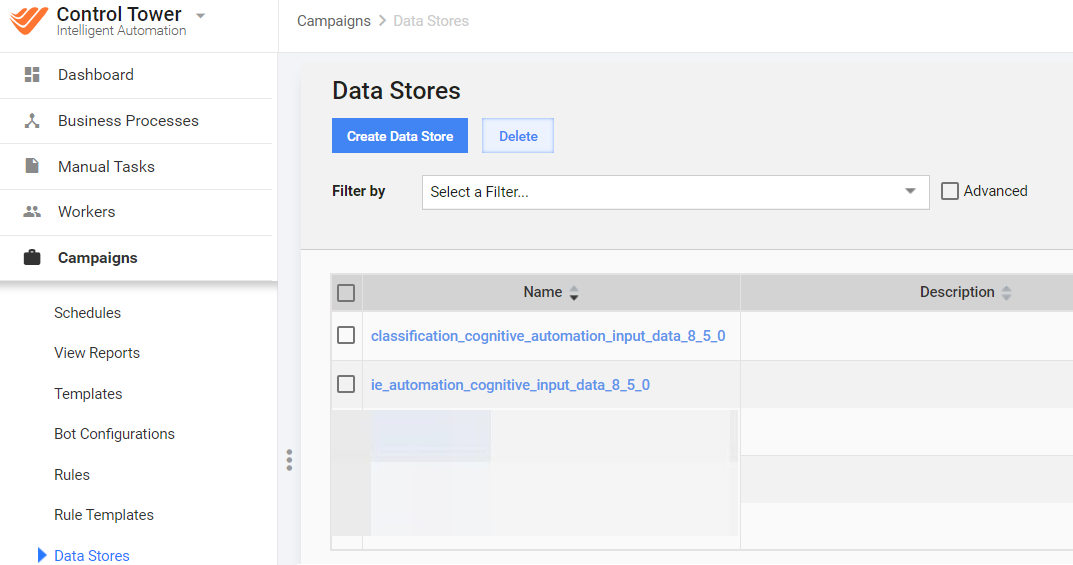
Task: Open Rules submenu item
Action: (72, 475)
